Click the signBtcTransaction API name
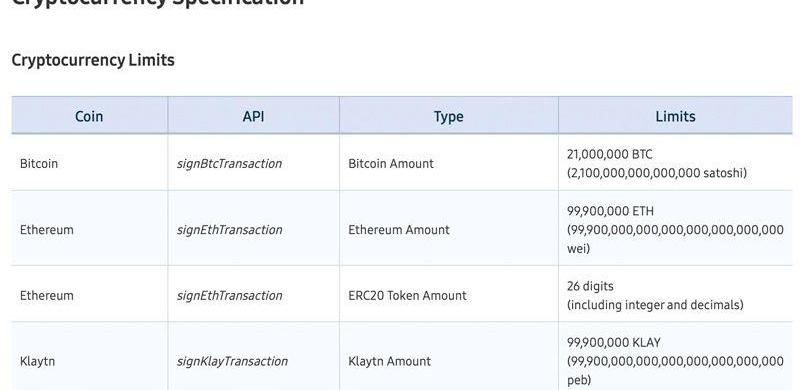This screenshot has width=800, height=390. (x=229, y=164)
